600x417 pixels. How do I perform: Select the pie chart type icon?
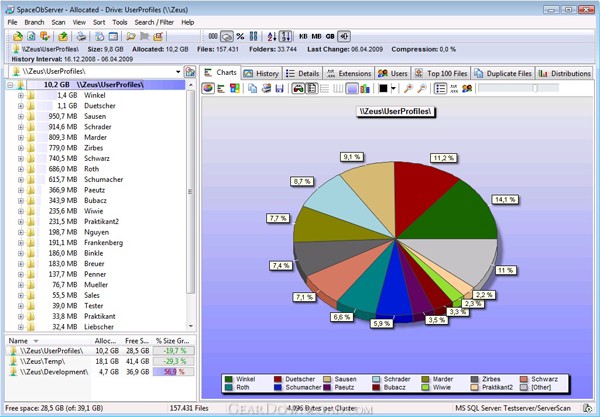click(208, 89)
